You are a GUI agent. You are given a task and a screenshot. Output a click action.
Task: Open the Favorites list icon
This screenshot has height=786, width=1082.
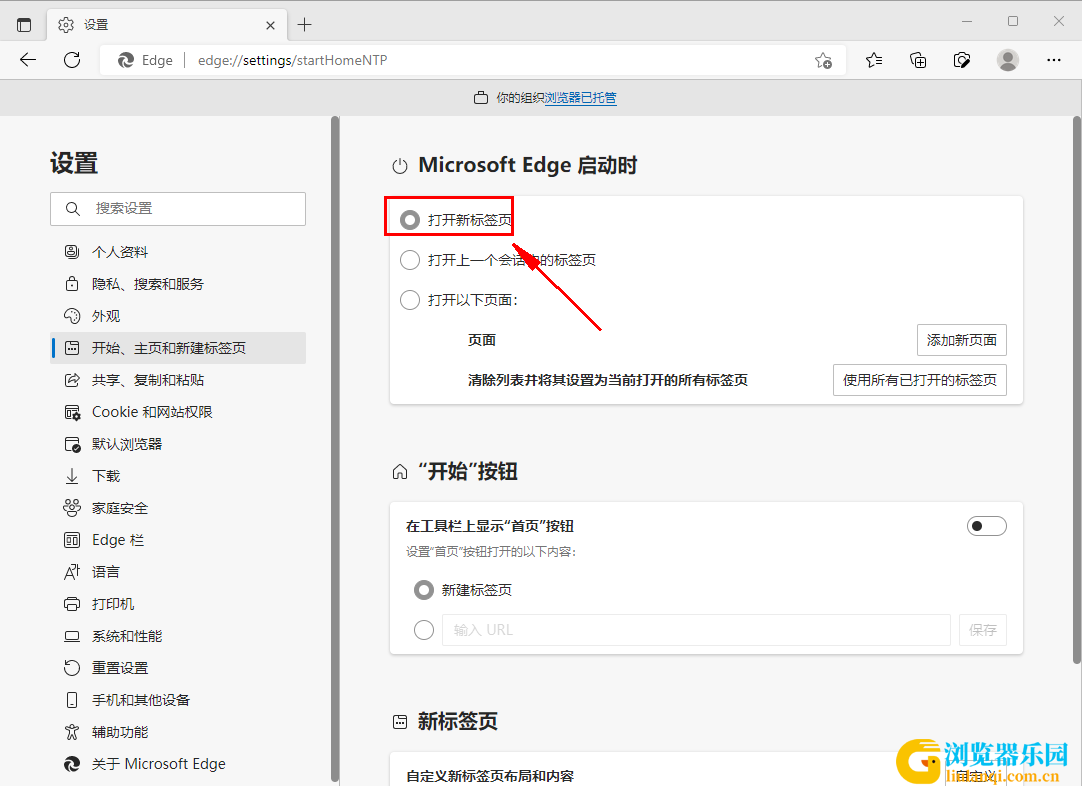[x=874, y=61]
